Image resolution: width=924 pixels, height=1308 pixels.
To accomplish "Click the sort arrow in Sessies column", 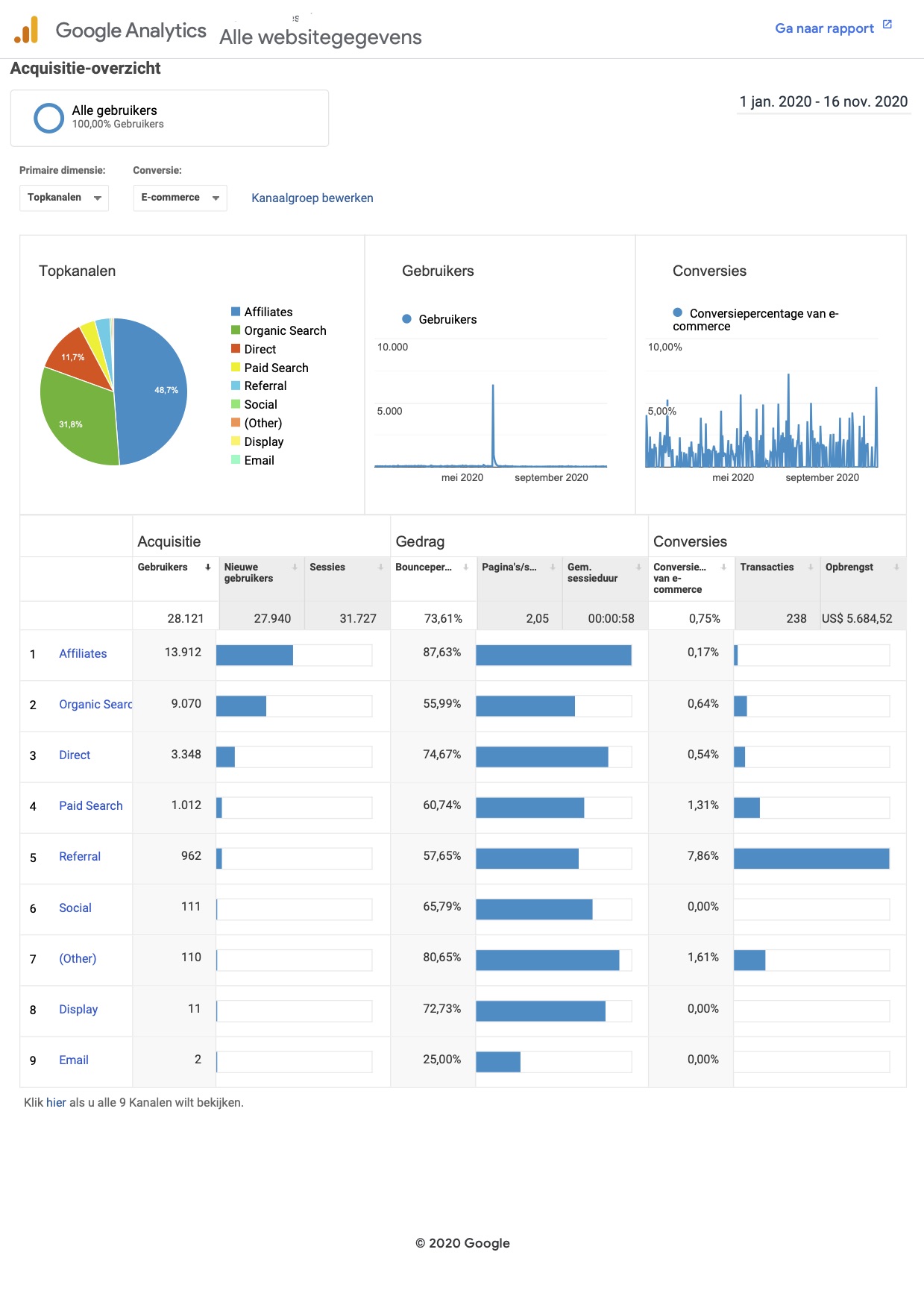I will point(380,567).
